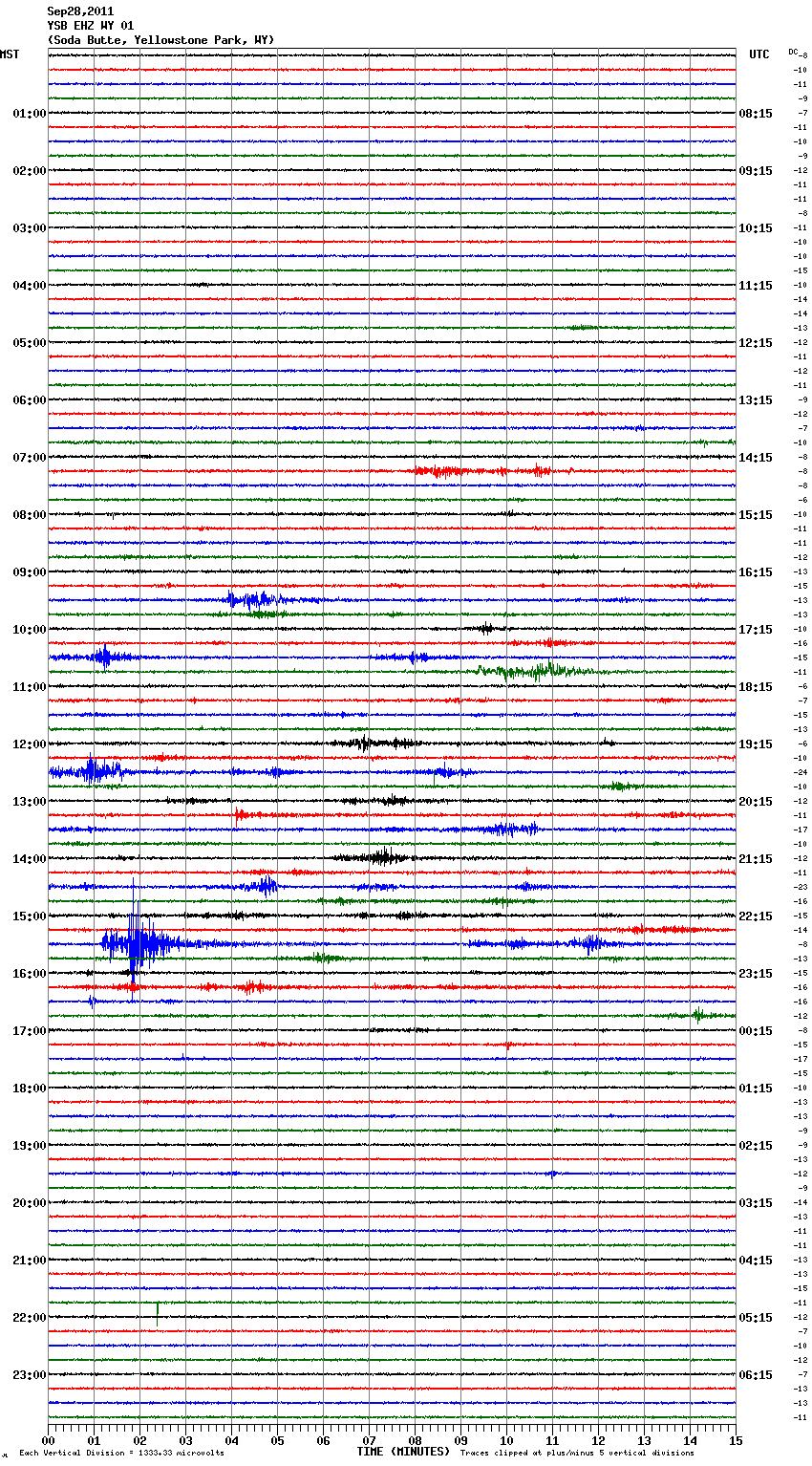This screenshot has height=1466, width=812.
Task: Select the 18:00 MST time label
Action: click(x=30, y=1089)
